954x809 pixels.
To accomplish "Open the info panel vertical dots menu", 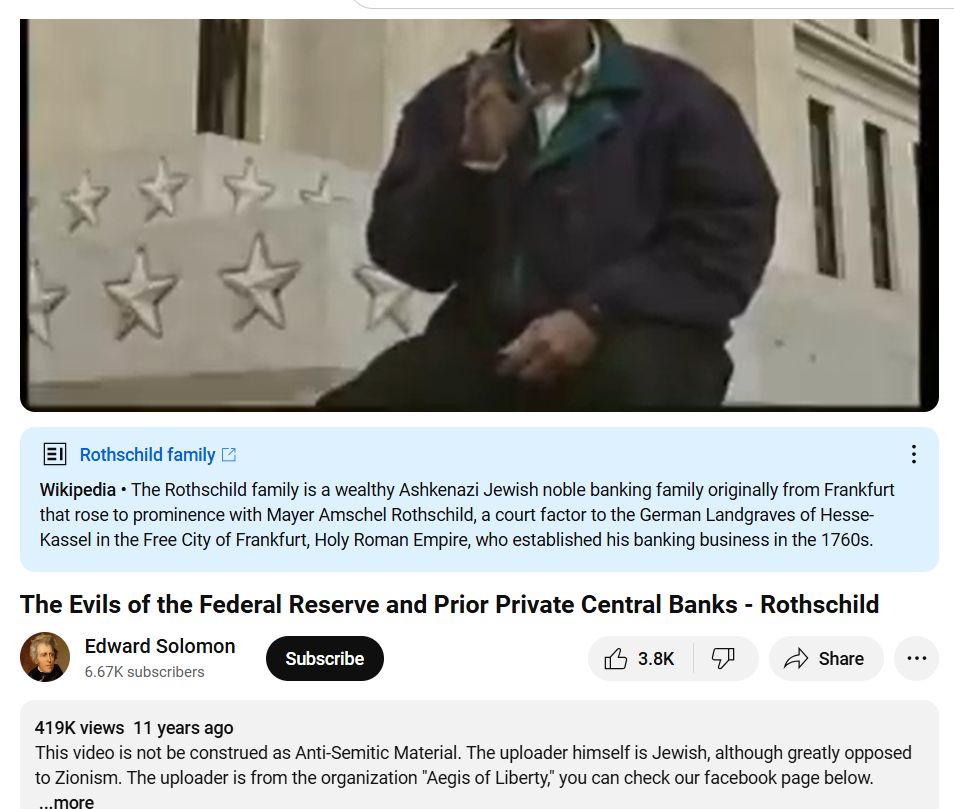I will tap(914, 454).
